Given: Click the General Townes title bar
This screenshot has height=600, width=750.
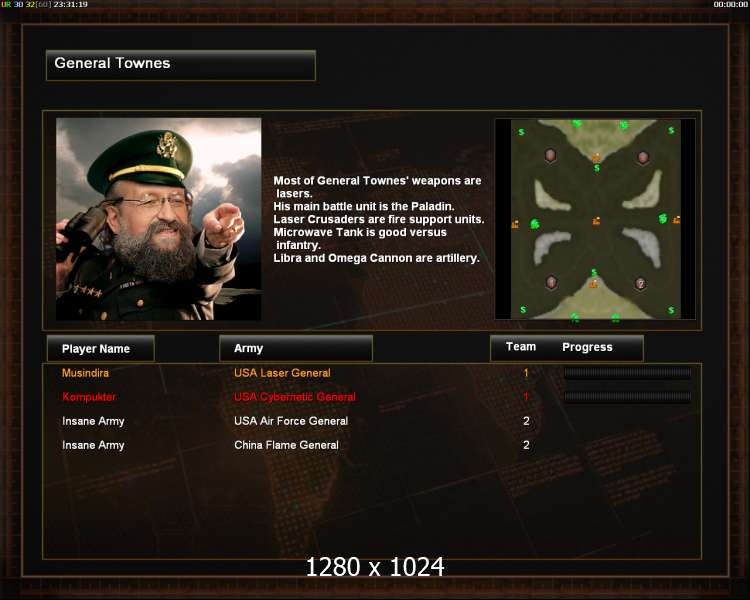Looking at the screenshot, I should tap(181, 65).
